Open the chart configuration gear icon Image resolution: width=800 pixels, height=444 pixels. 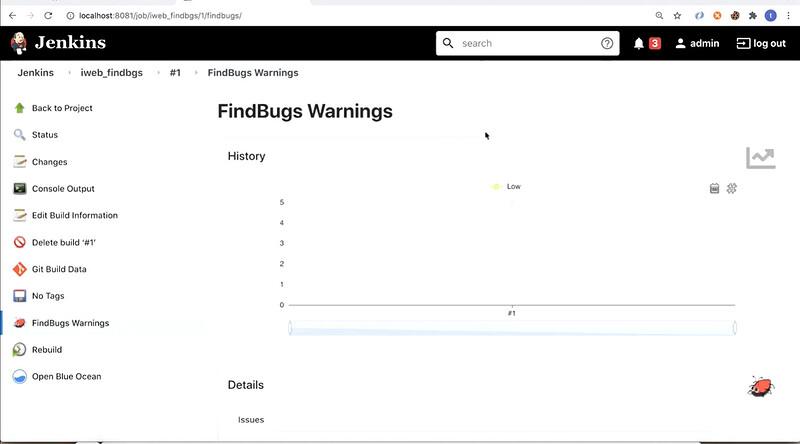pyautogui.click(x=732, y=188)
